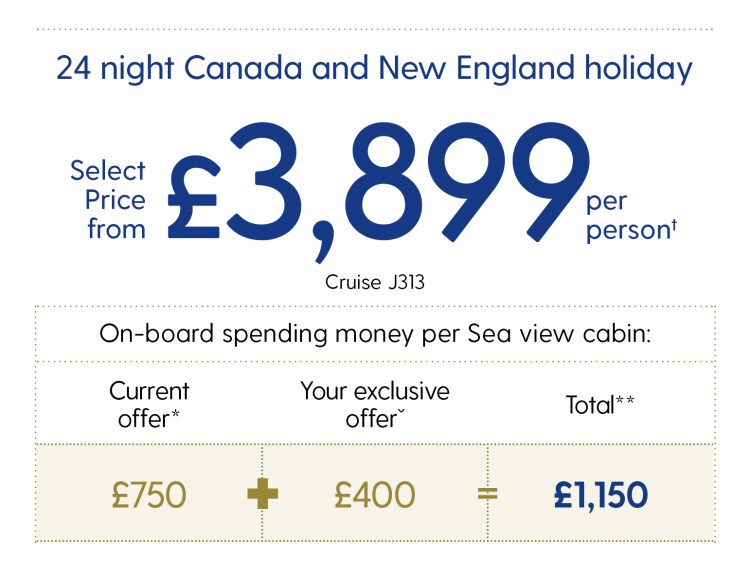This screenshot has width=750, height=563.
Task: Click the large pound sterling symbol
Action: pos(194,198)
